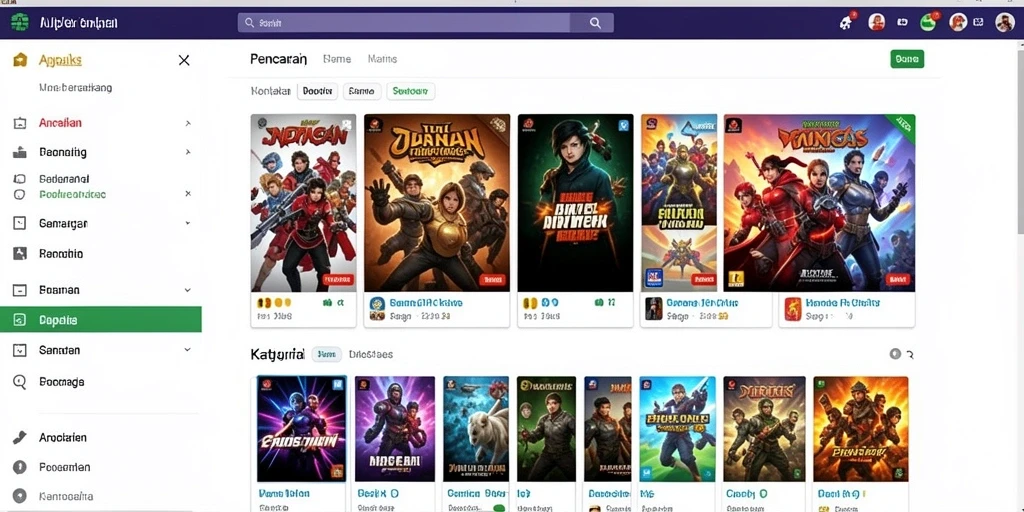
Task: Click the red button on the Maincas card
Action: point(898,280)
